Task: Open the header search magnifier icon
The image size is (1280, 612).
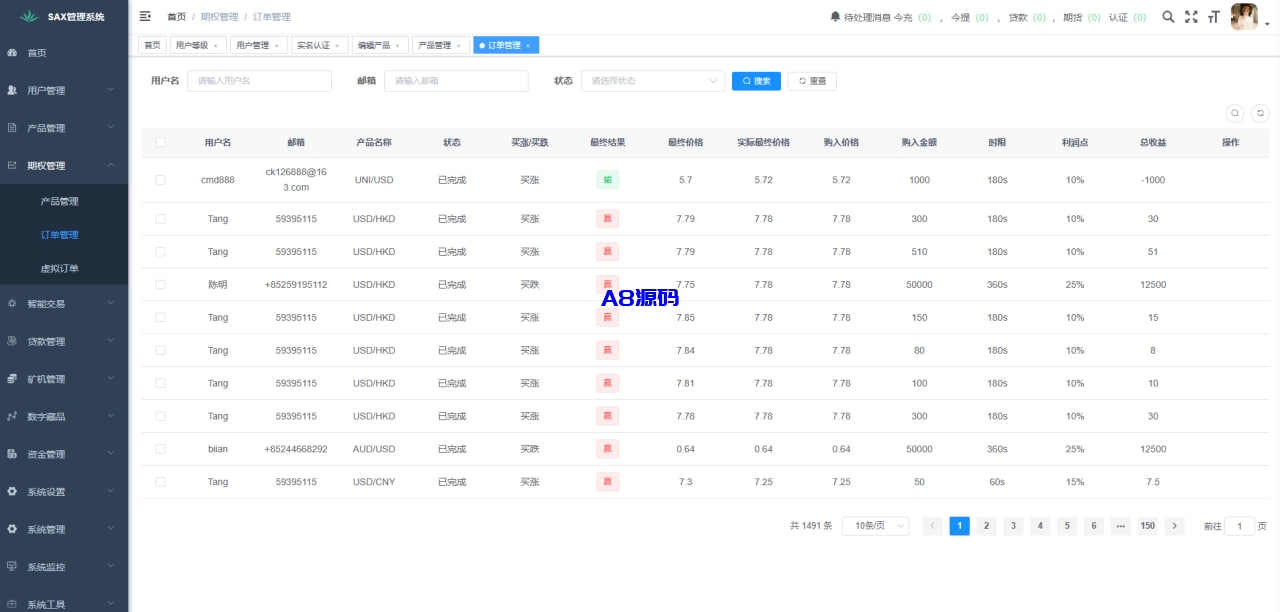Action: pos(1168,17)
